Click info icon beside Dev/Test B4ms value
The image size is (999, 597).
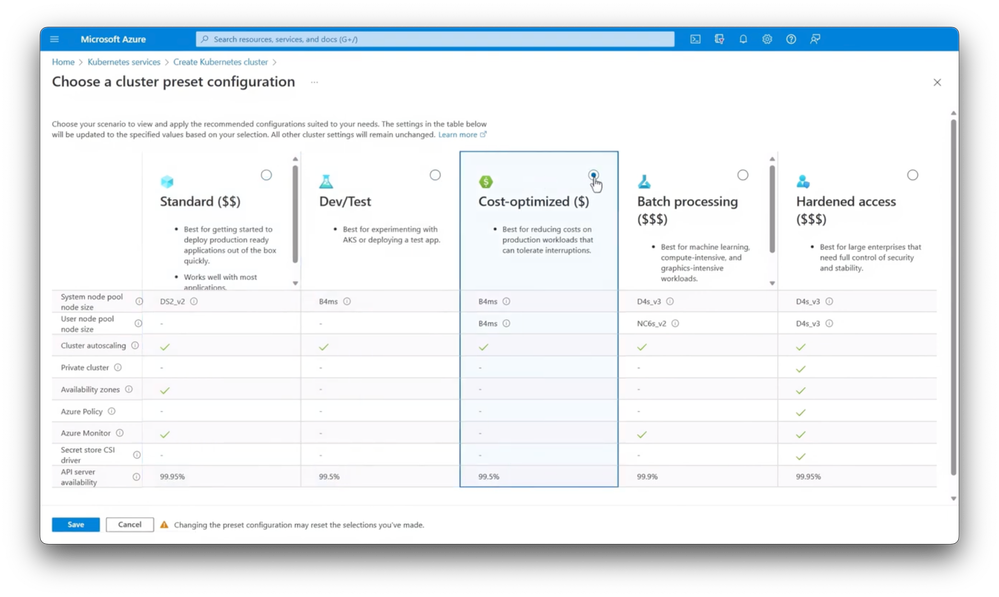347,301
